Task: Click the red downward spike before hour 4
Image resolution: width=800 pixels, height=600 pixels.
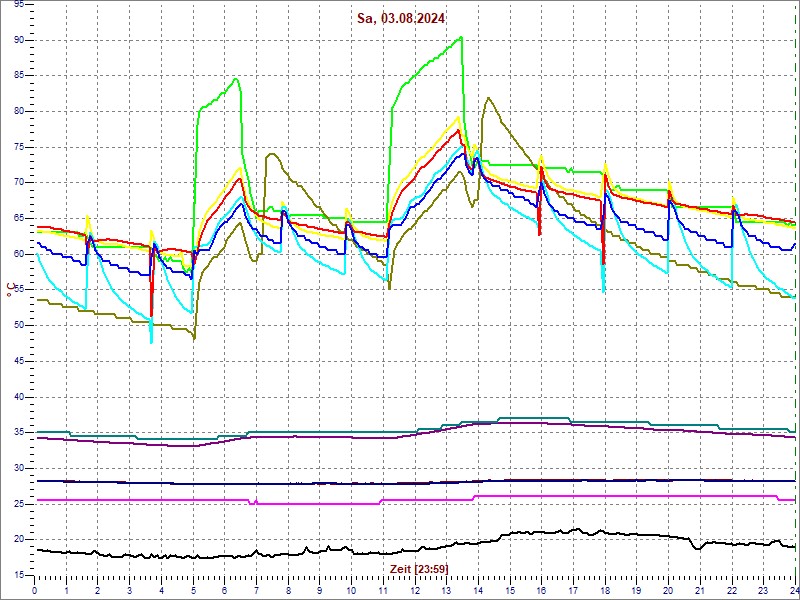Action: click(151, 310)
